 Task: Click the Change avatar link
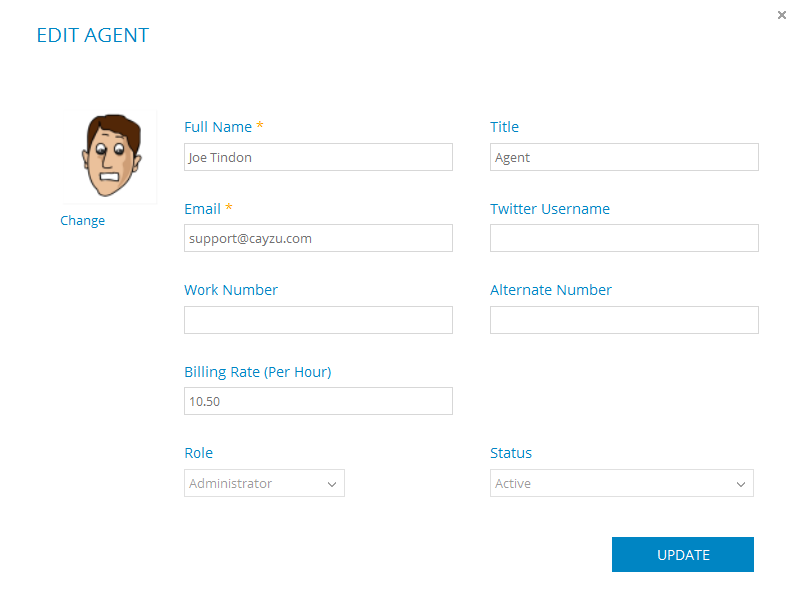click(83, 221)
